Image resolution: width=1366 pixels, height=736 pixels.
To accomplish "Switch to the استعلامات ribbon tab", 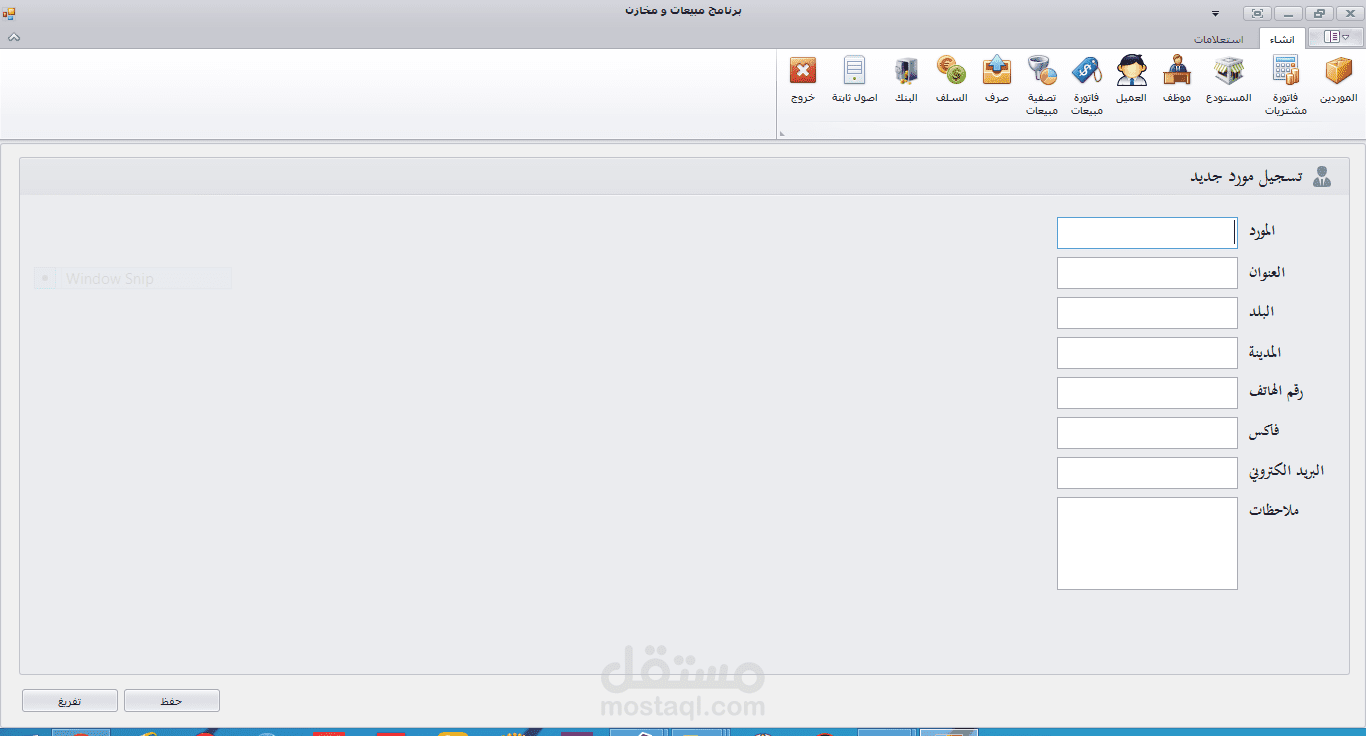I will pyautogui.click(x=1218, y=39).
